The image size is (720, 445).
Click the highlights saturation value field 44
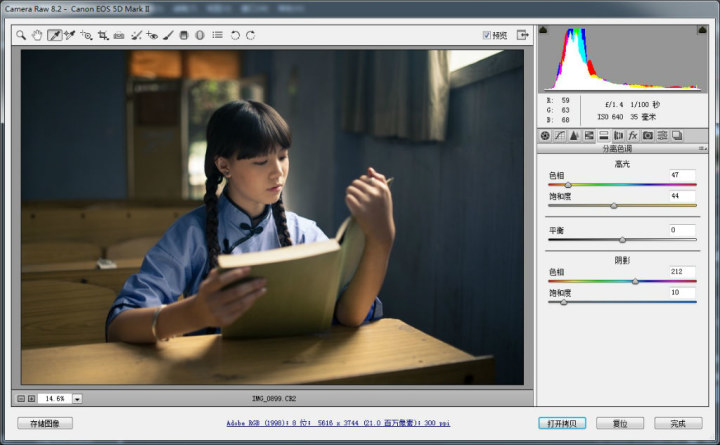(682, 196)
